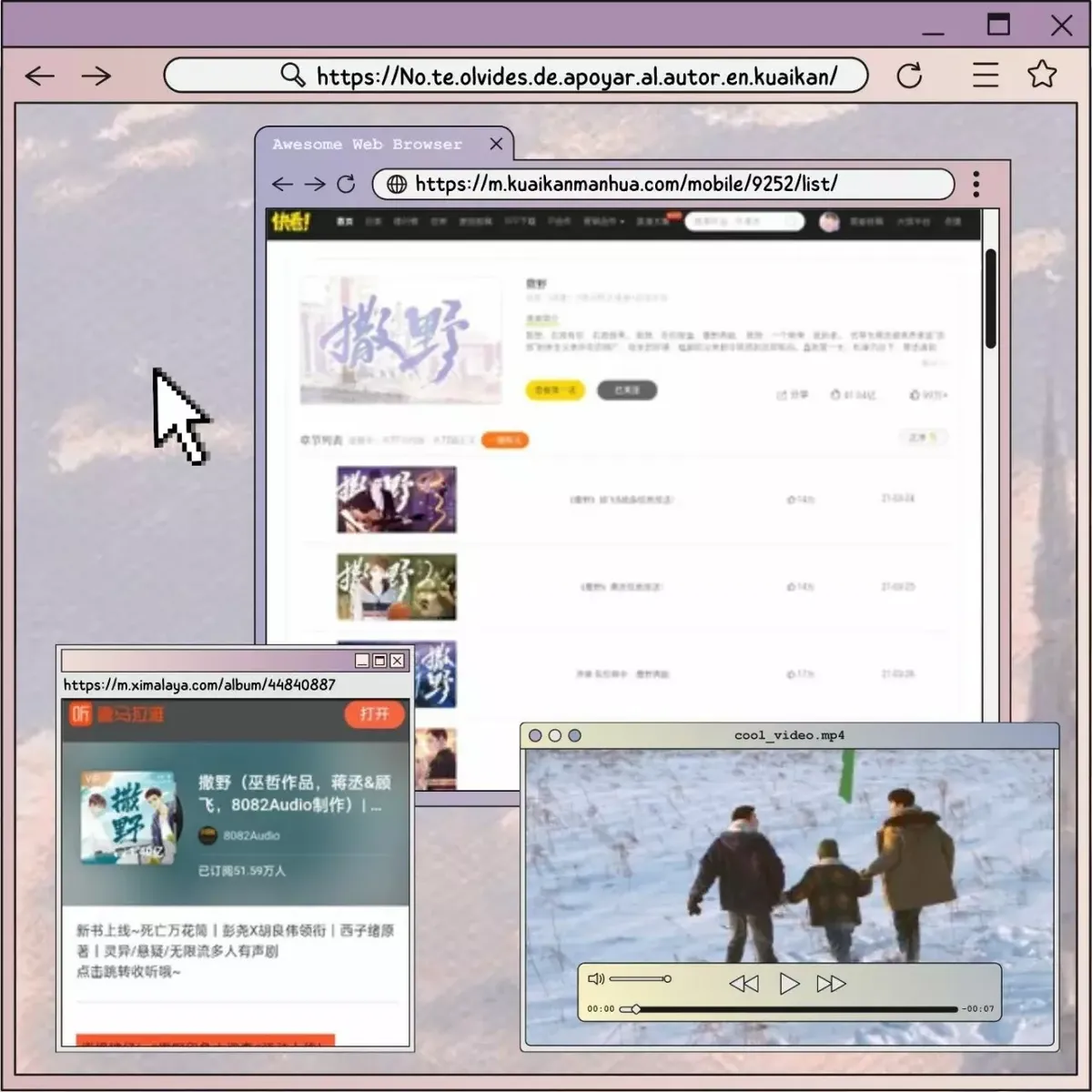Fast forward the cool_video.mp4 playback
The height and width of the screenshot is (1092, 1092).
(831, 984)
